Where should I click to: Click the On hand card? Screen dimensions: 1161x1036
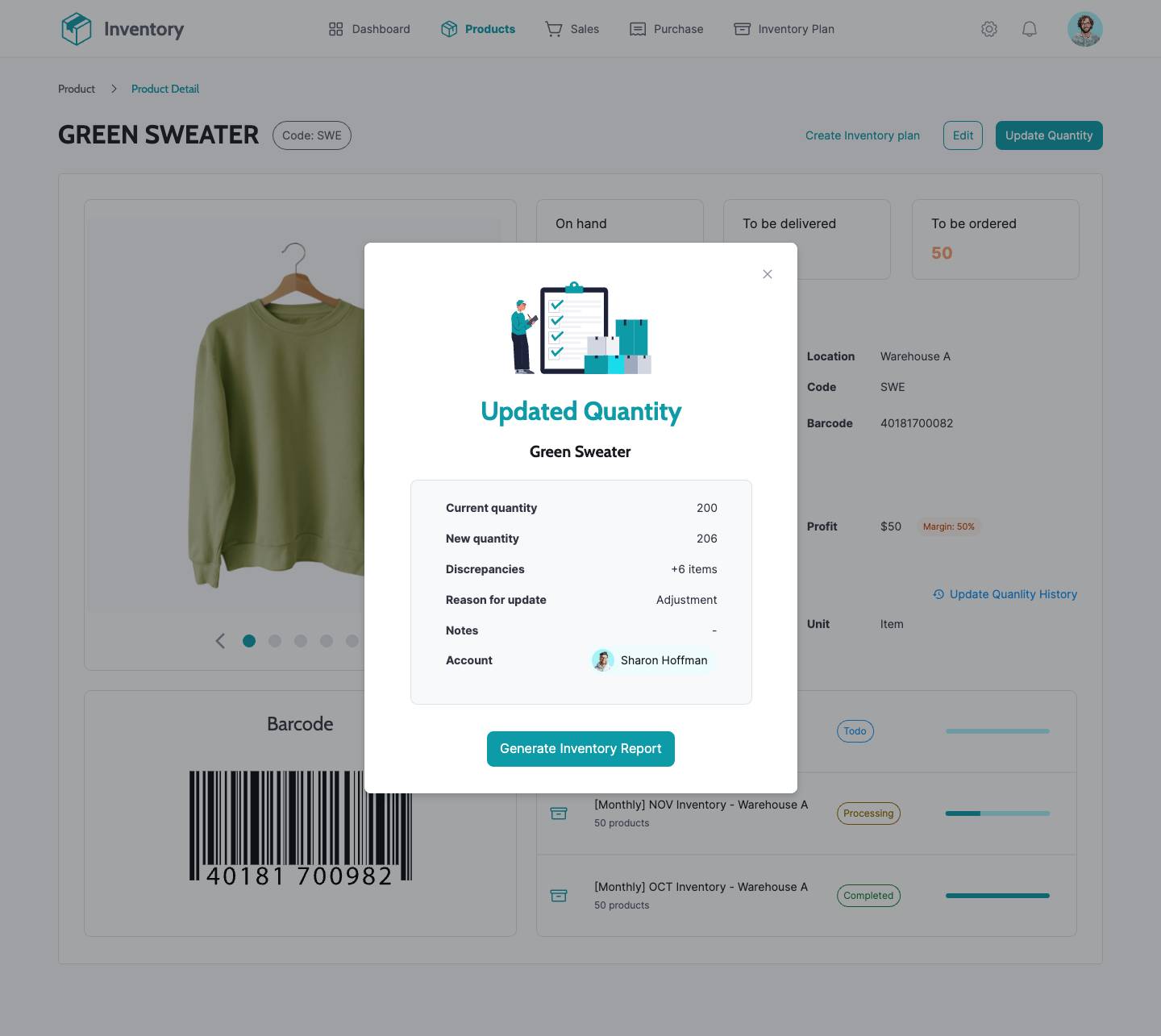[x=620, y=222]
